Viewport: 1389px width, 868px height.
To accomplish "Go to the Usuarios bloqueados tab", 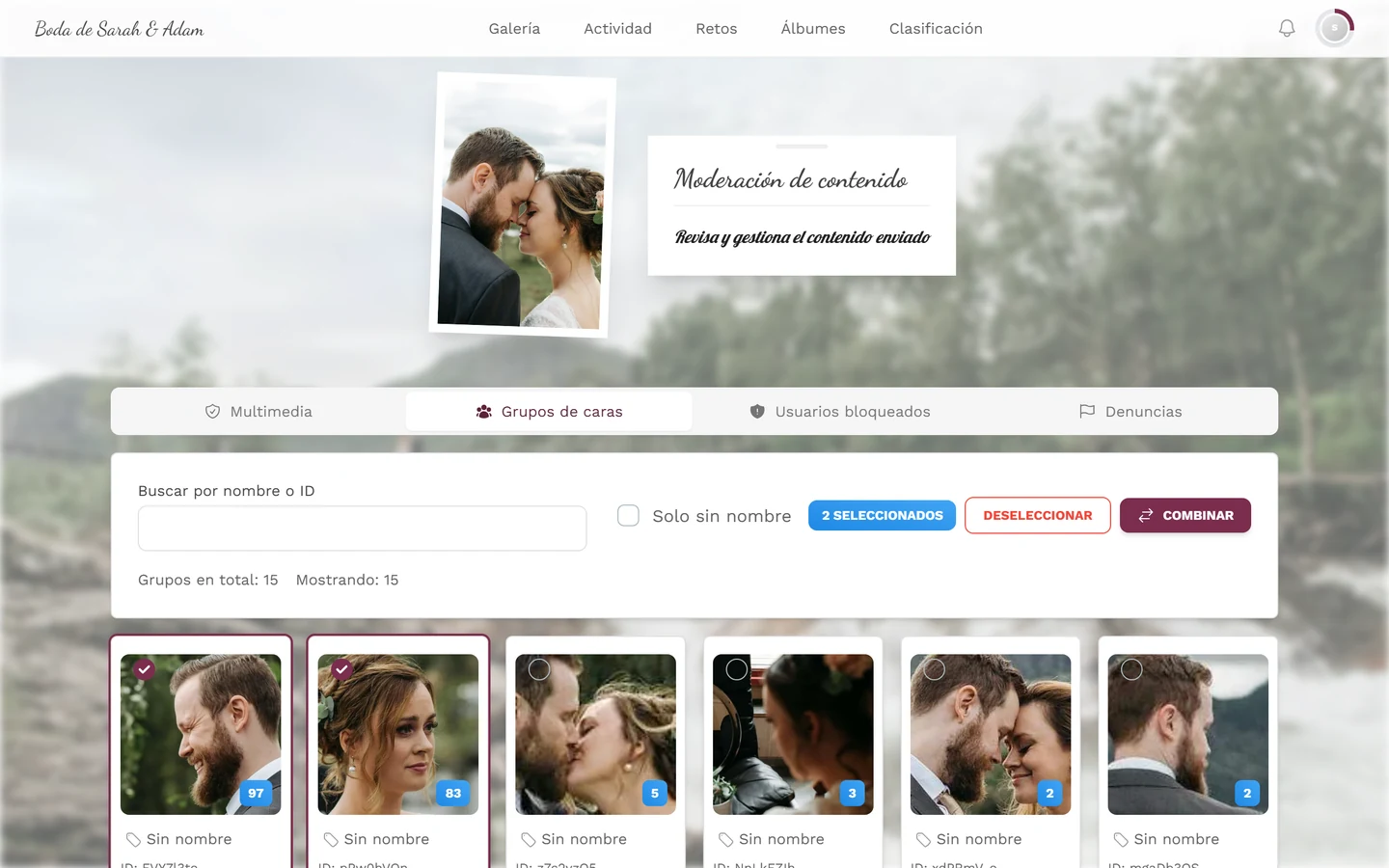I will click(839, 412).
